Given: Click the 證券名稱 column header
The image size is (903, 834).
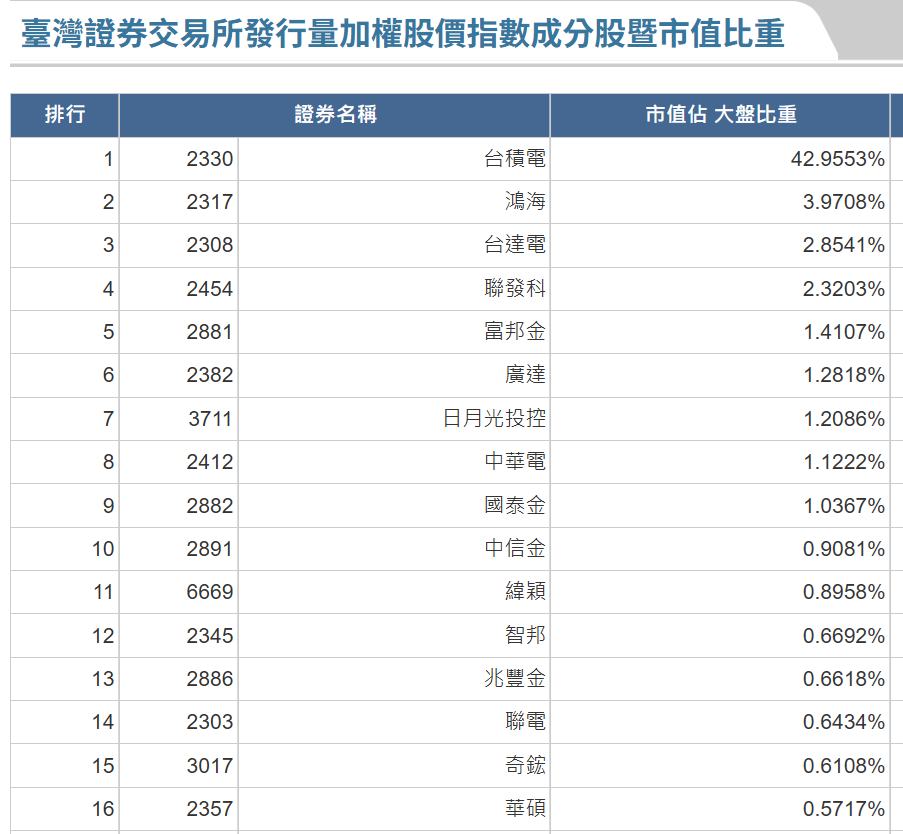Looking at the screenshot, I should coord(335,115).
